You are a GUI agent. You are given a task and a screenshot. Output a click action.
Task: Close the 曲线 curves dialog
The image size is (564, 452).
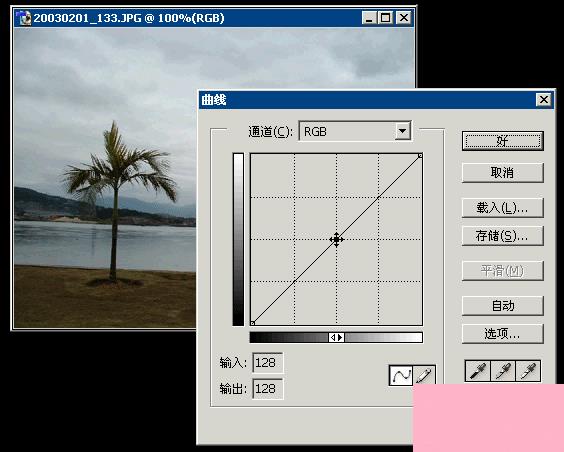pos(543,100)
